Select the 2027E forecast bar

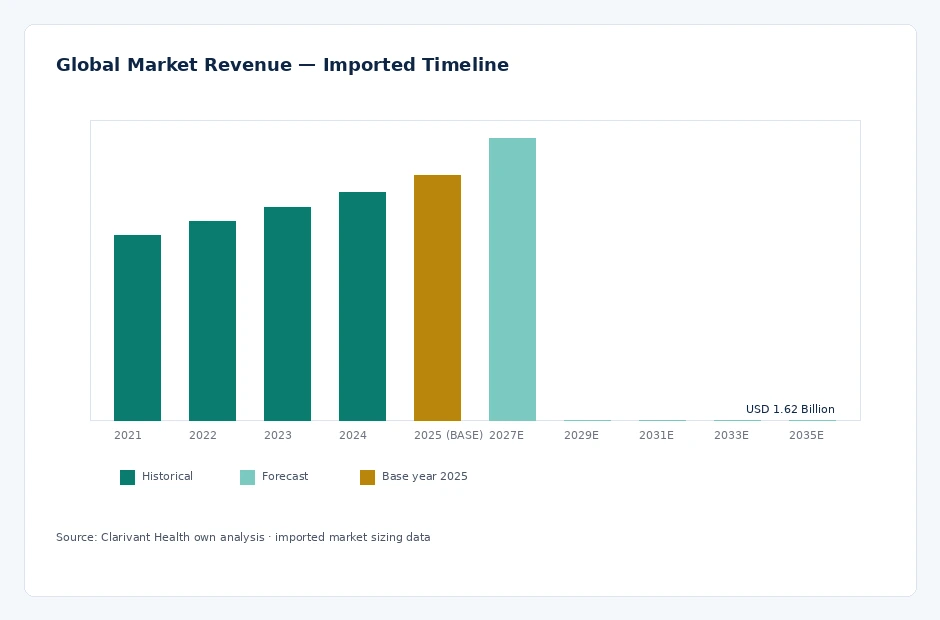click(x=512, y=279)
